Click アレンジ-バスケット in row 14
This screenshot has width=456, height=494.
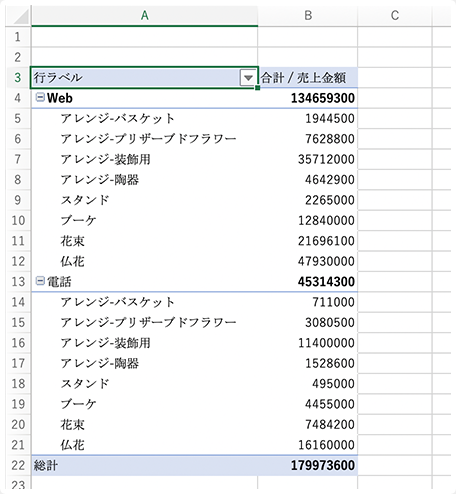(x=117, y=302)
